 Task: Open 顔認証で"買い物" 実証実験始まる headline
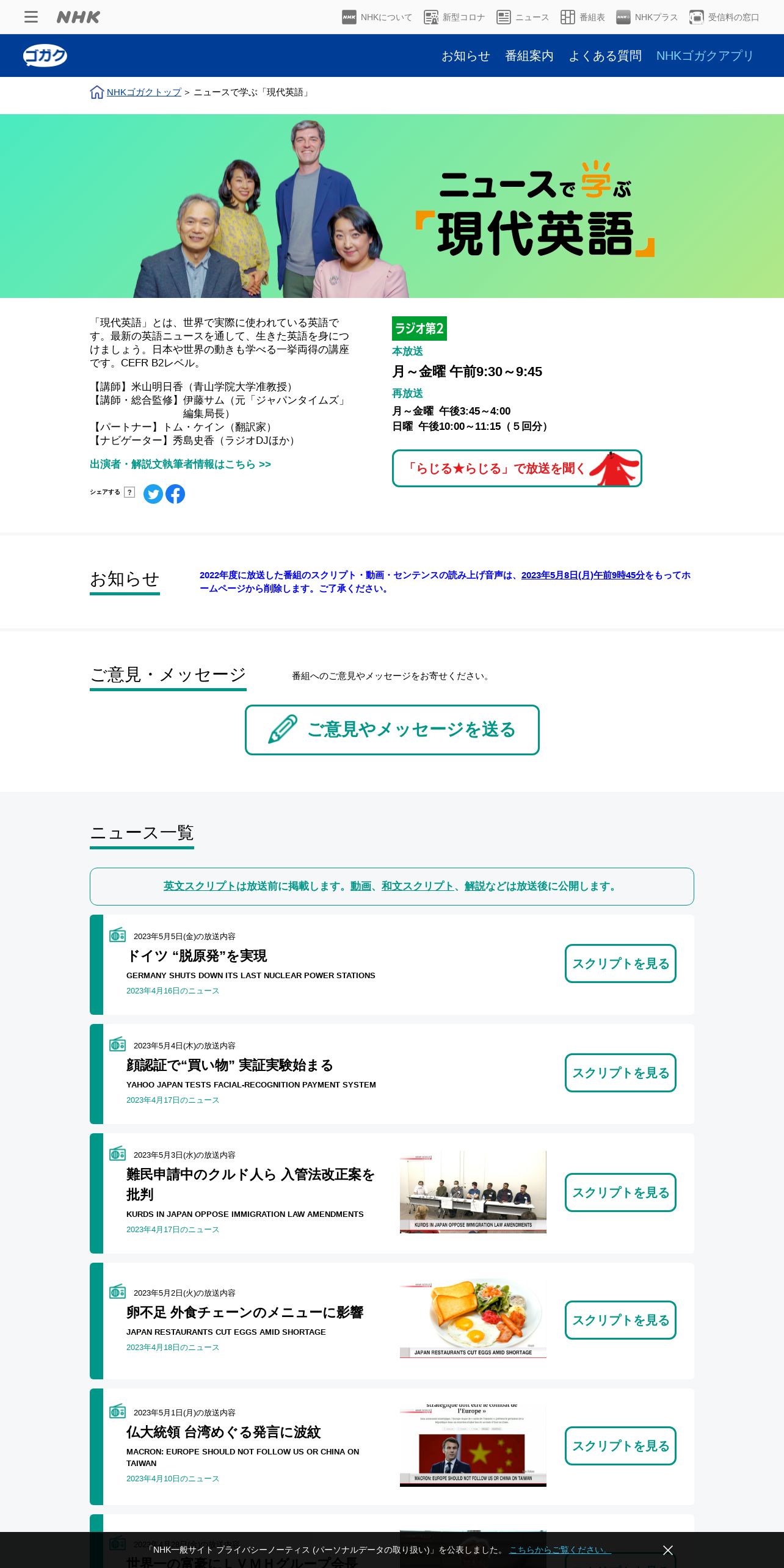click(230, 1065)
